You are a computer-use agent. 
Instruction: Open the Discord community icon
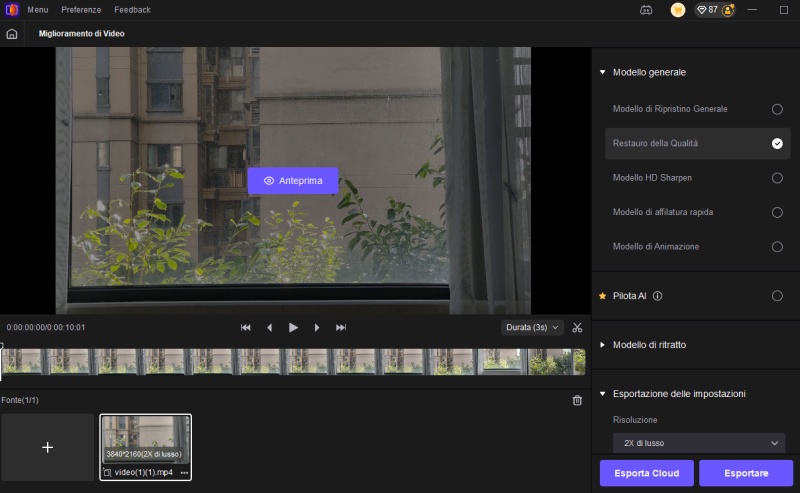click(646, 10)
